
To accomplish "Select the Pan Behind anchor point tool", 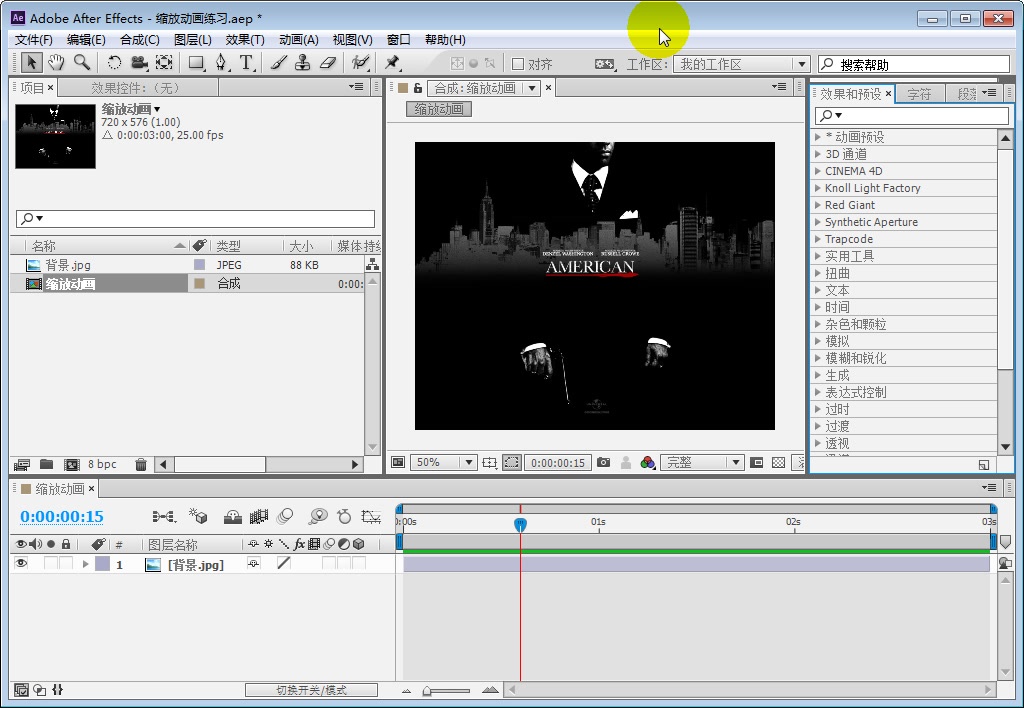I will pyautogui.click(x=164, y=63).
